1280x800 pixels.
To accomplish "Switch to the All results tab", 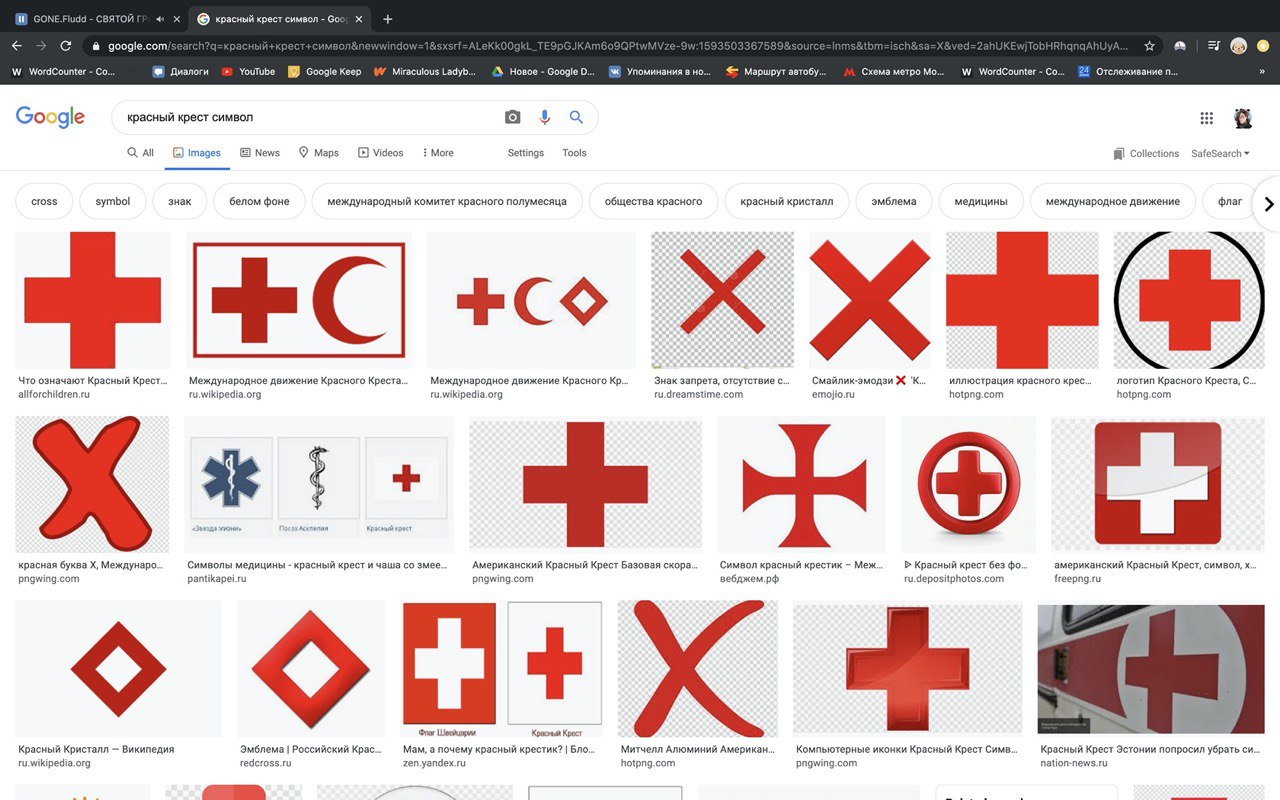I will click(140, 153).
